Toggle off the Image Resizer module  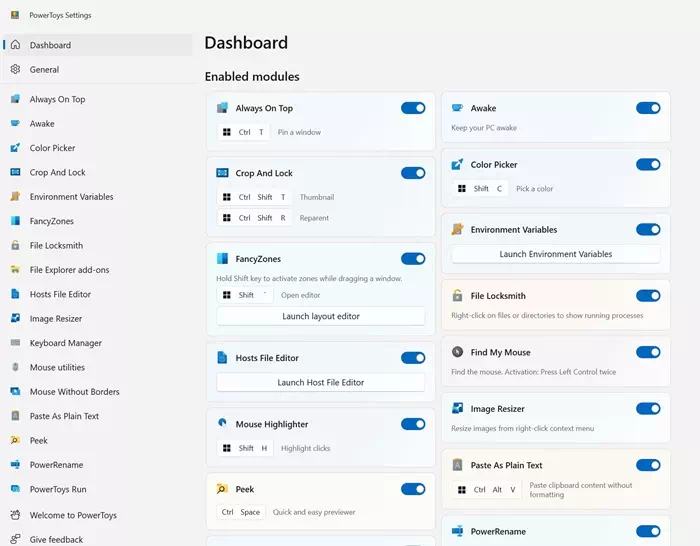tap(648, 409)
